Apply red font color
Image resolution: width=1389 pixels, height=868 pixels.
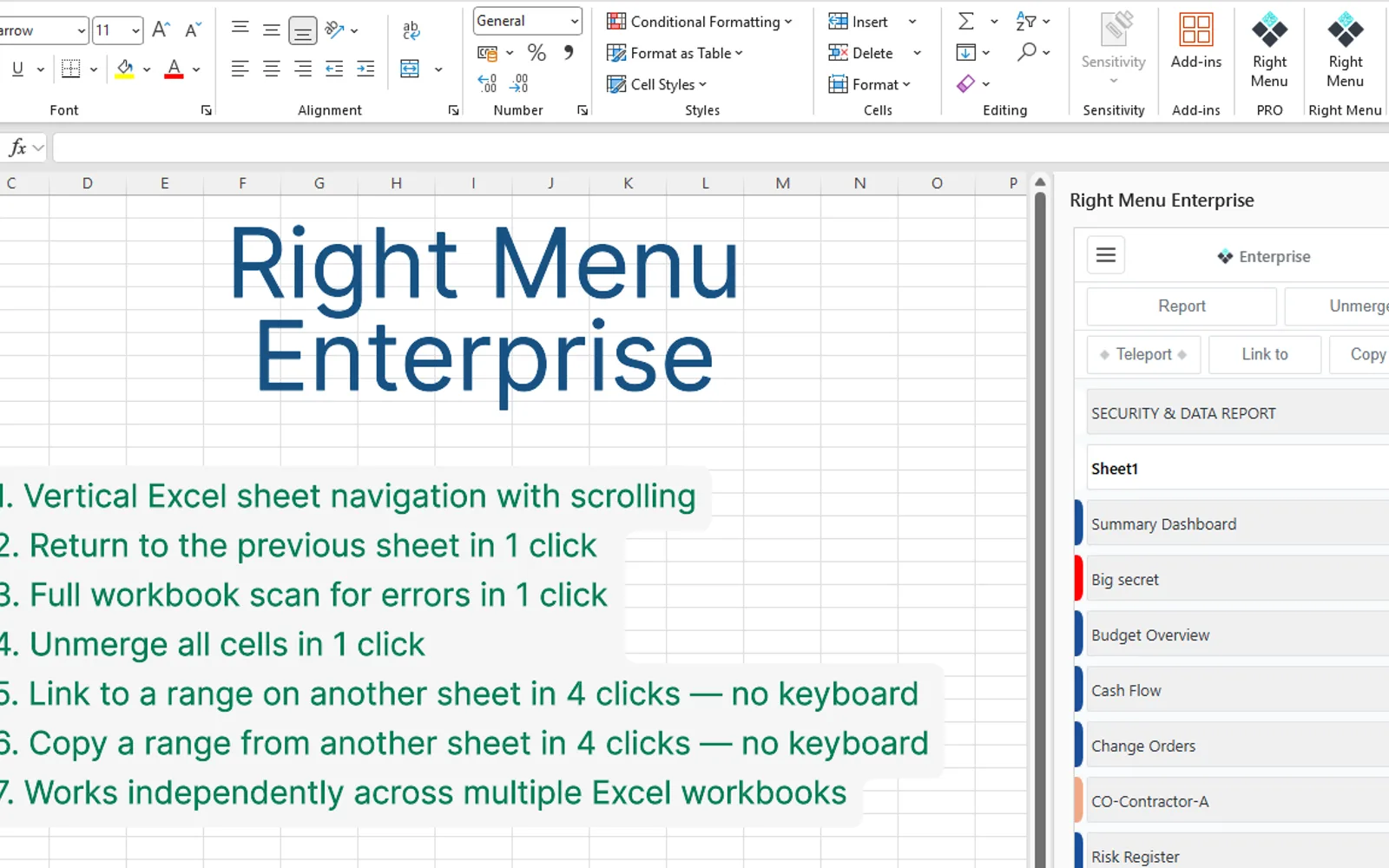tap(174, 69)
